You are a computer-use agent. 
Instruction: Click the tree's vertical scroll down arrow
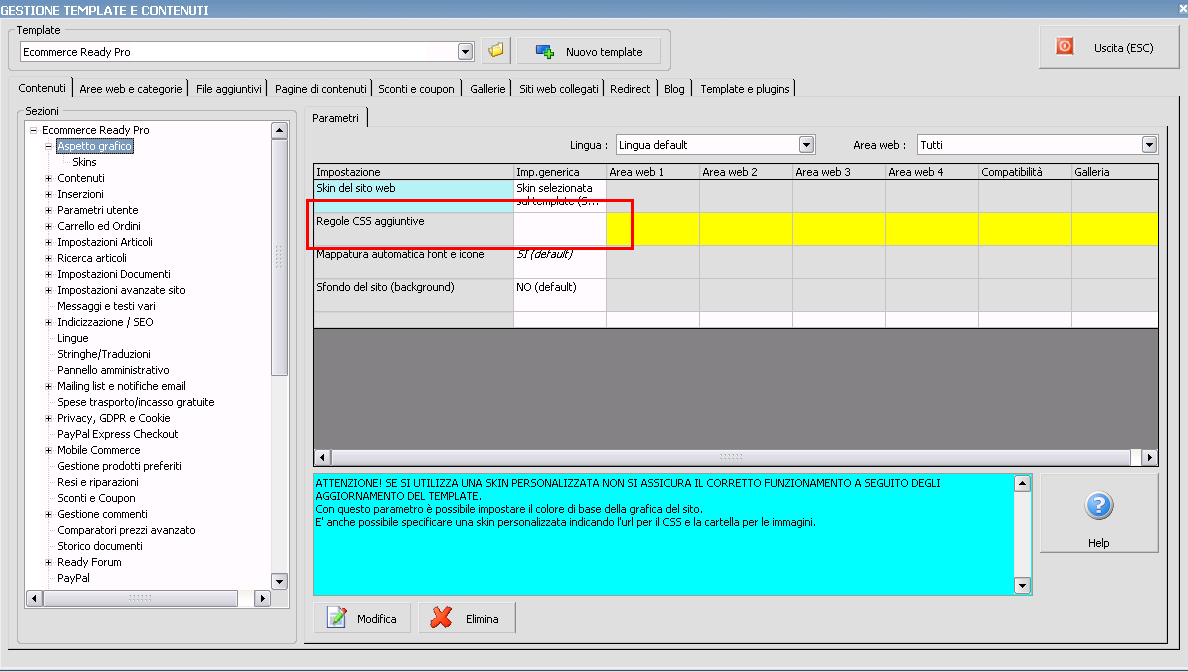pyautogui.click(x=279, y=581)
